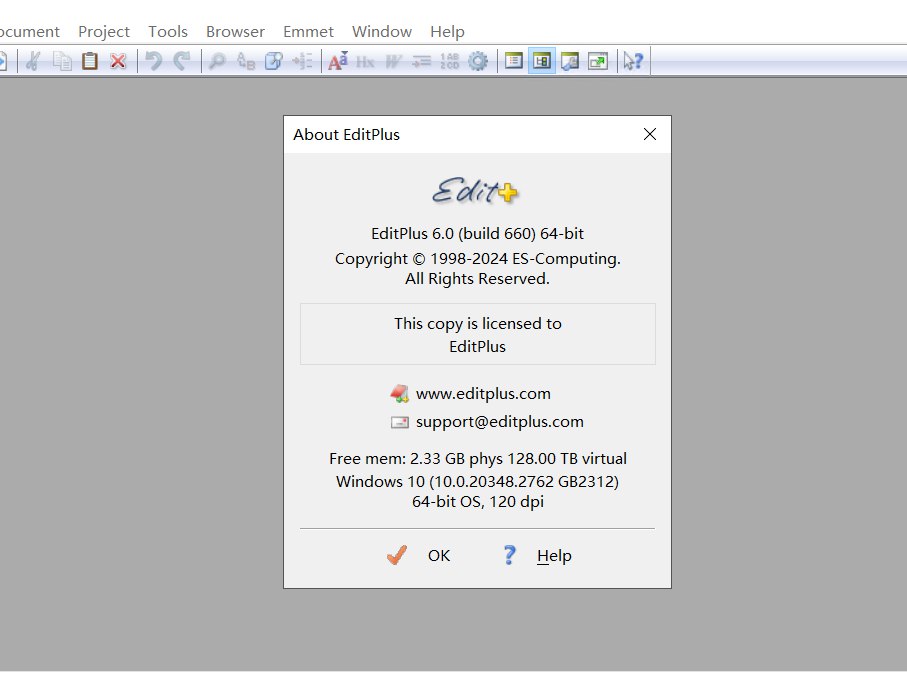Screen dimensions: 907x682
Task: Open the Help menu in menu bar
Action: (447, 31)
